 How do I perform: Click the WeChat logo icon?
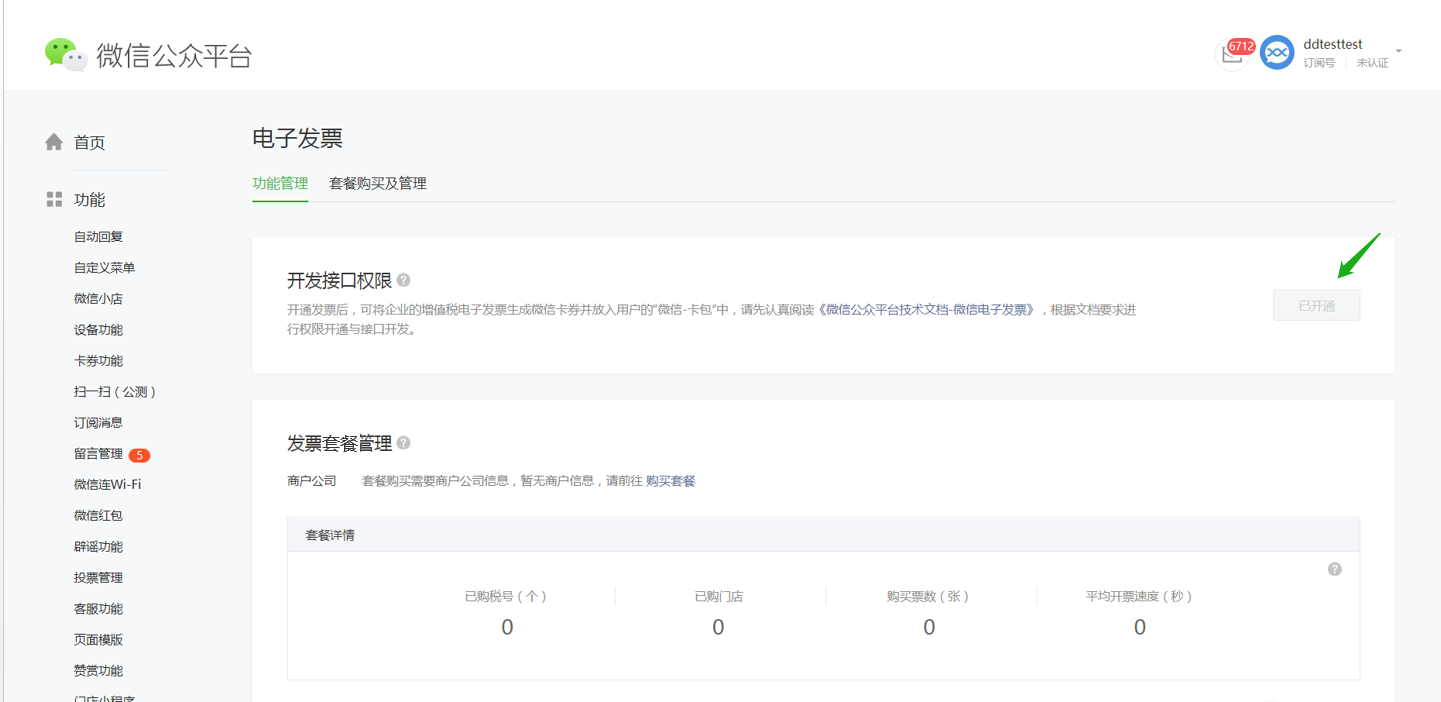66,55
